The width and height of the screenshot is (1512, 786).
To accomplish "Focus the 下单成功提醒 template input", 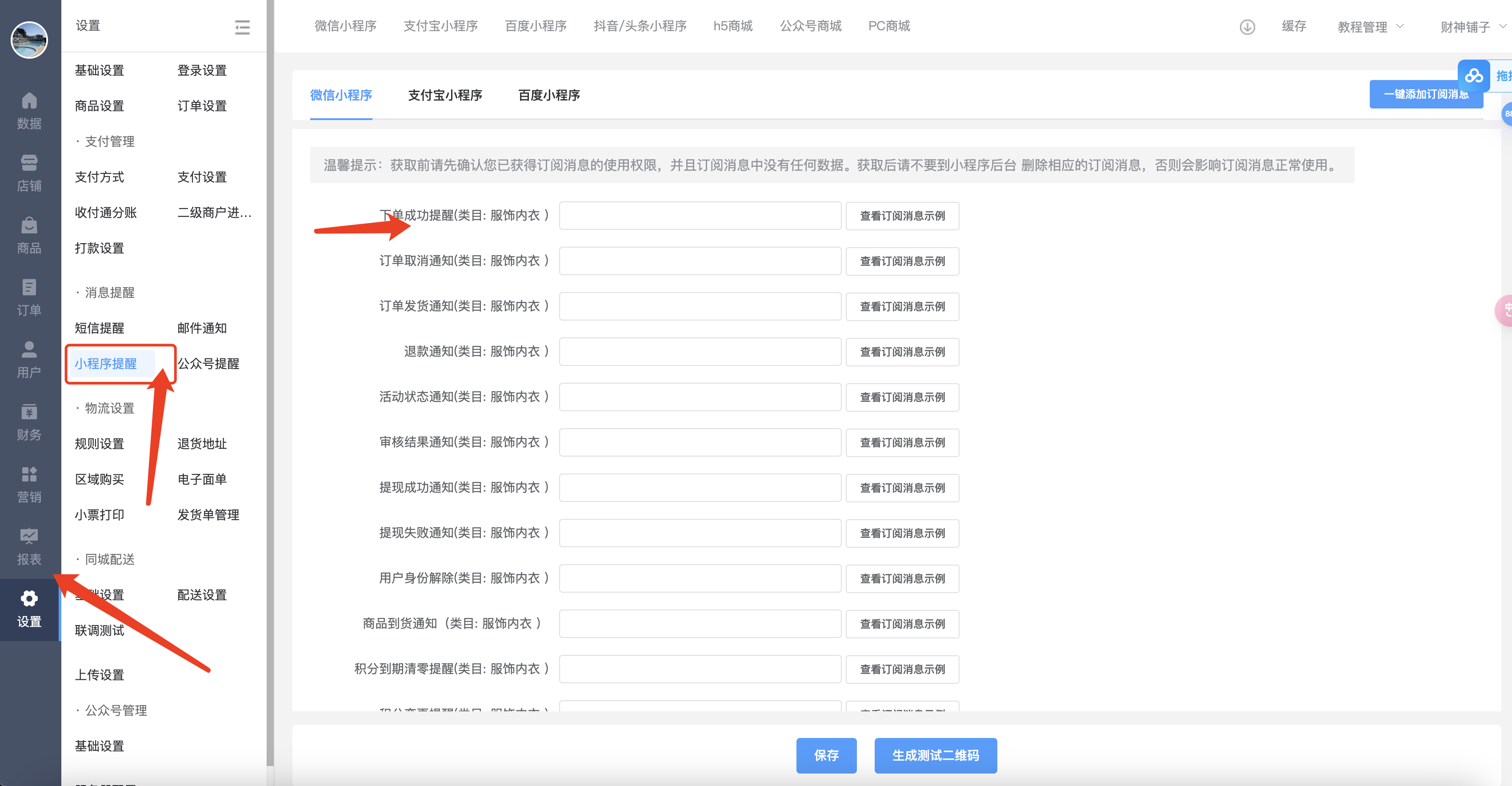I will (x=700, y=216).
